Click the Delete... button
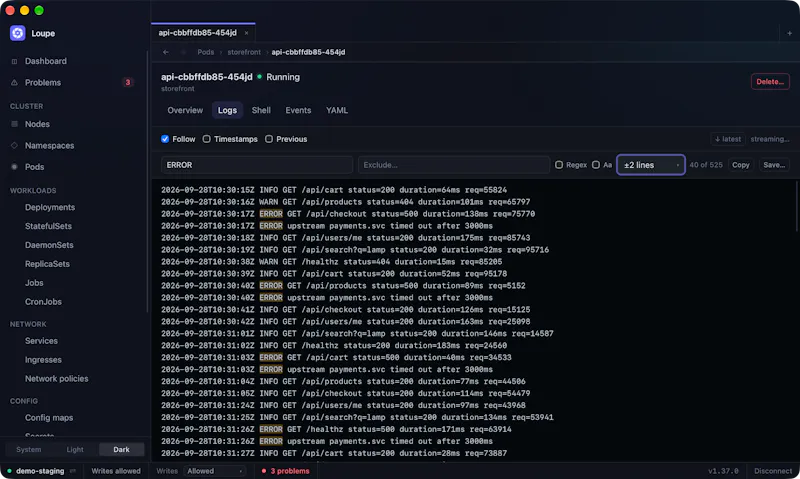This screenshot has width=800, height=479. pos(770,82)
